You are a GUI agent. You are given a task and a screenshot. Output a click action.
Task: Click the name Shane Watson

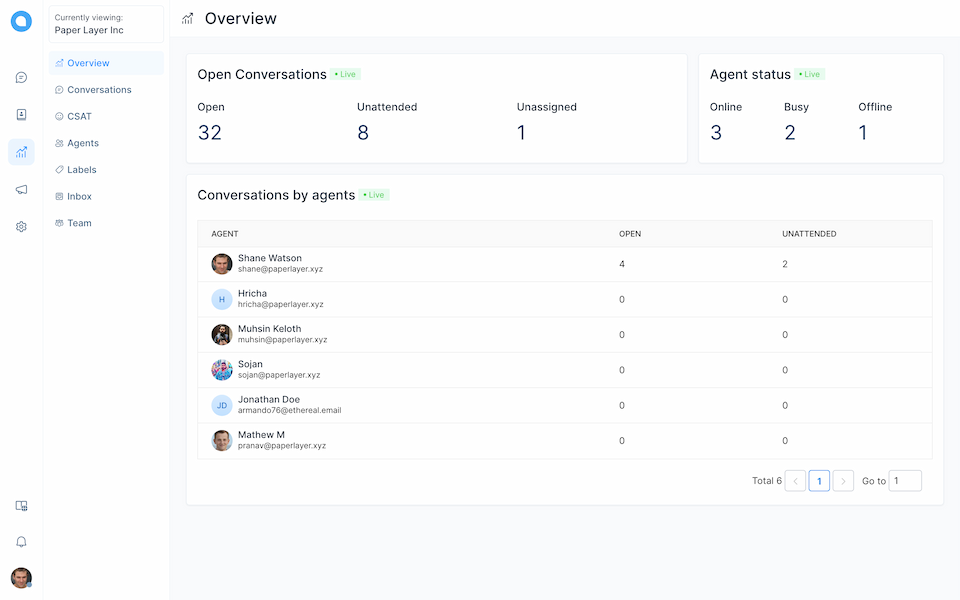(269, 258)
